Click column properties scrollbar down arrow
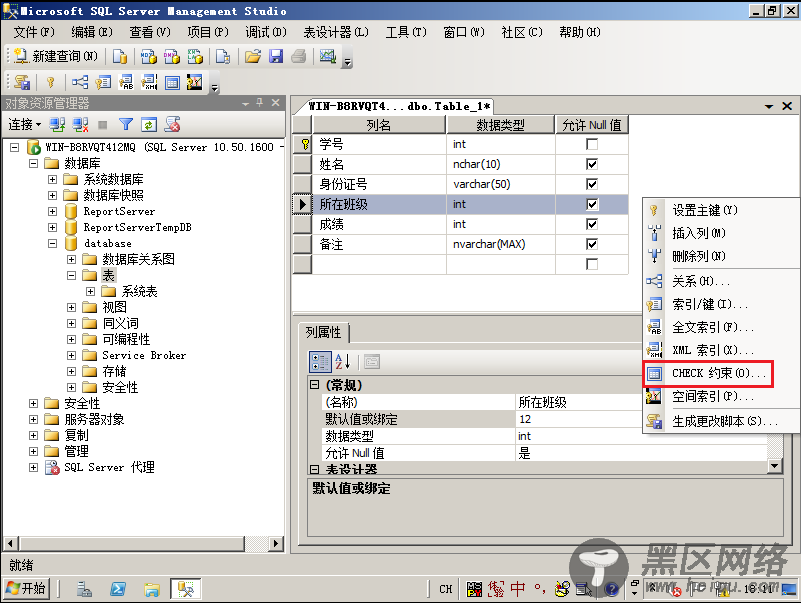The width and height of the screenshot is (801, 603). [774, 466]
